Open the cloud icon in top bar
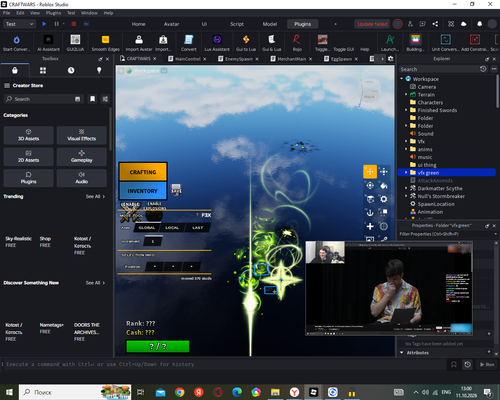Viewport: 500px width, 400px height. tap(464, 24)
